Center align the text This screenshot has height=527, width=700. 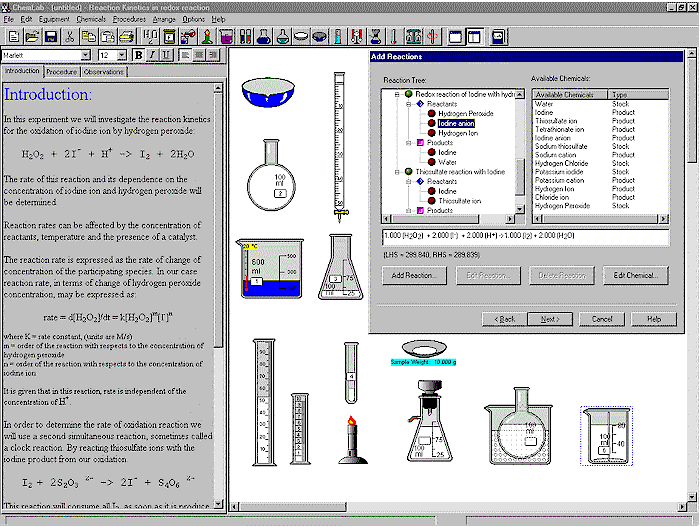click(199, 55)
